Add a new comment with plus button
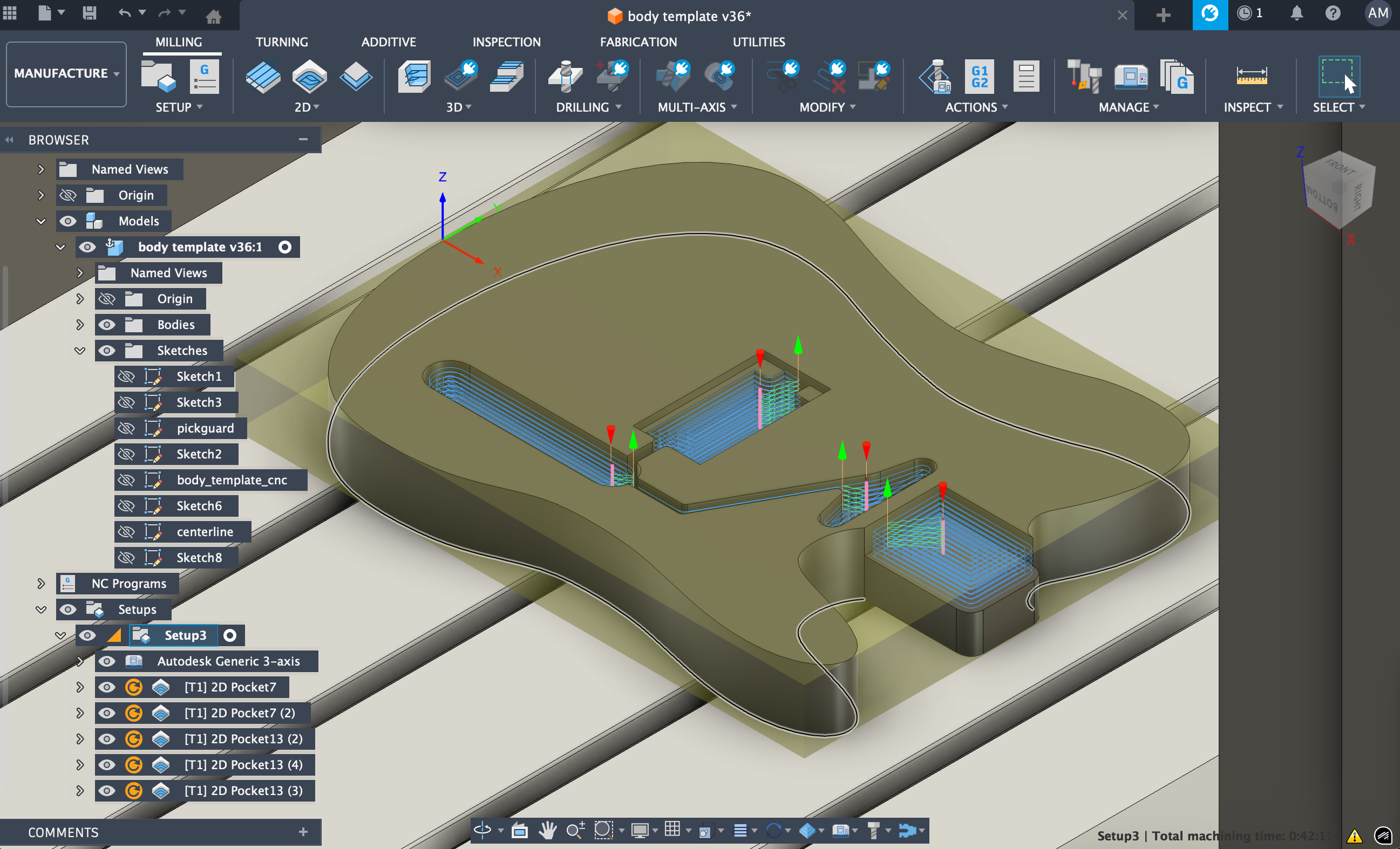Screen dimensions: 1400x849 coord(303,832)
